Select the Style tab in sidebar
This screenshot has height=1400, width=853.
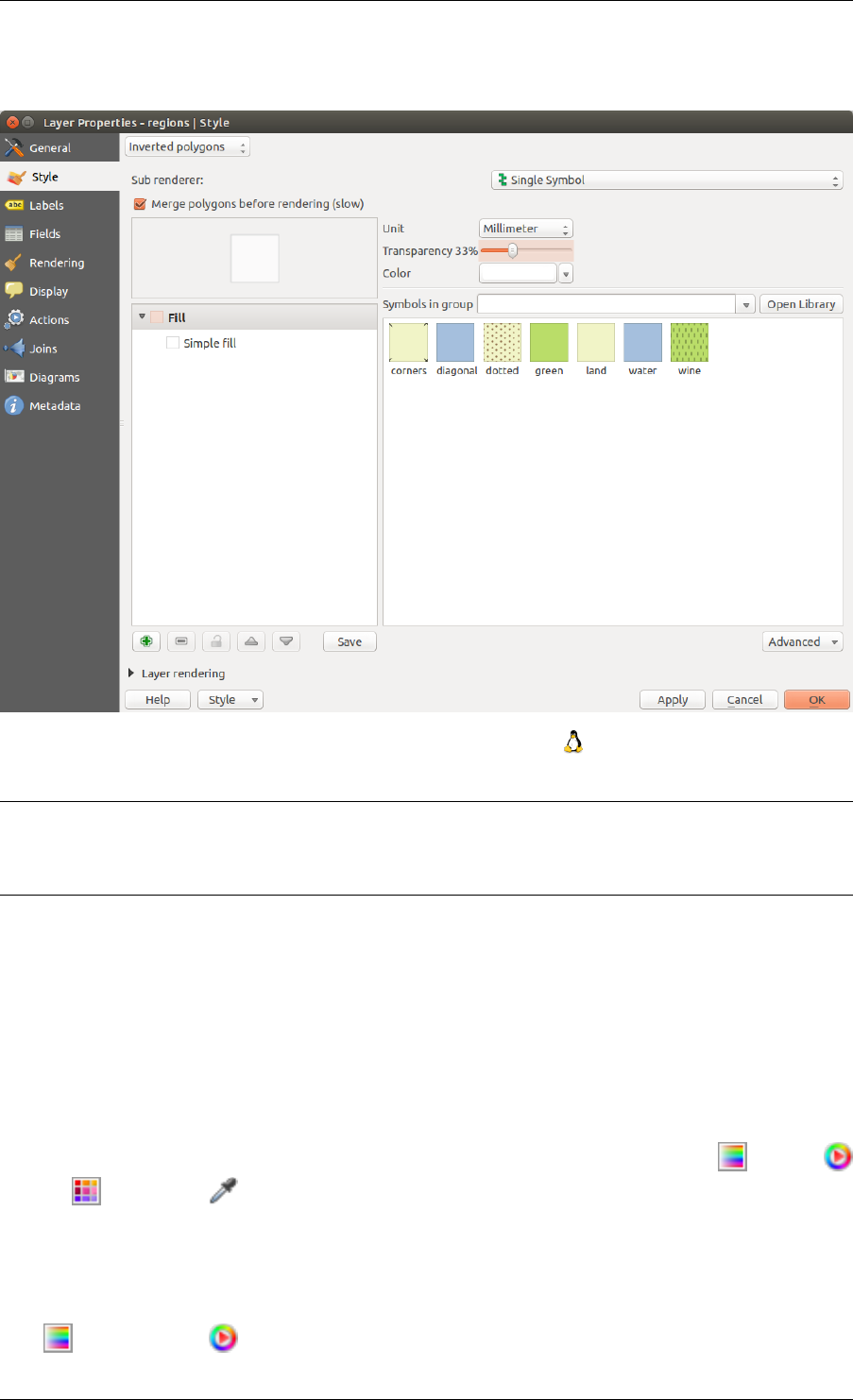pyautogui.click(x=60, y=177)
